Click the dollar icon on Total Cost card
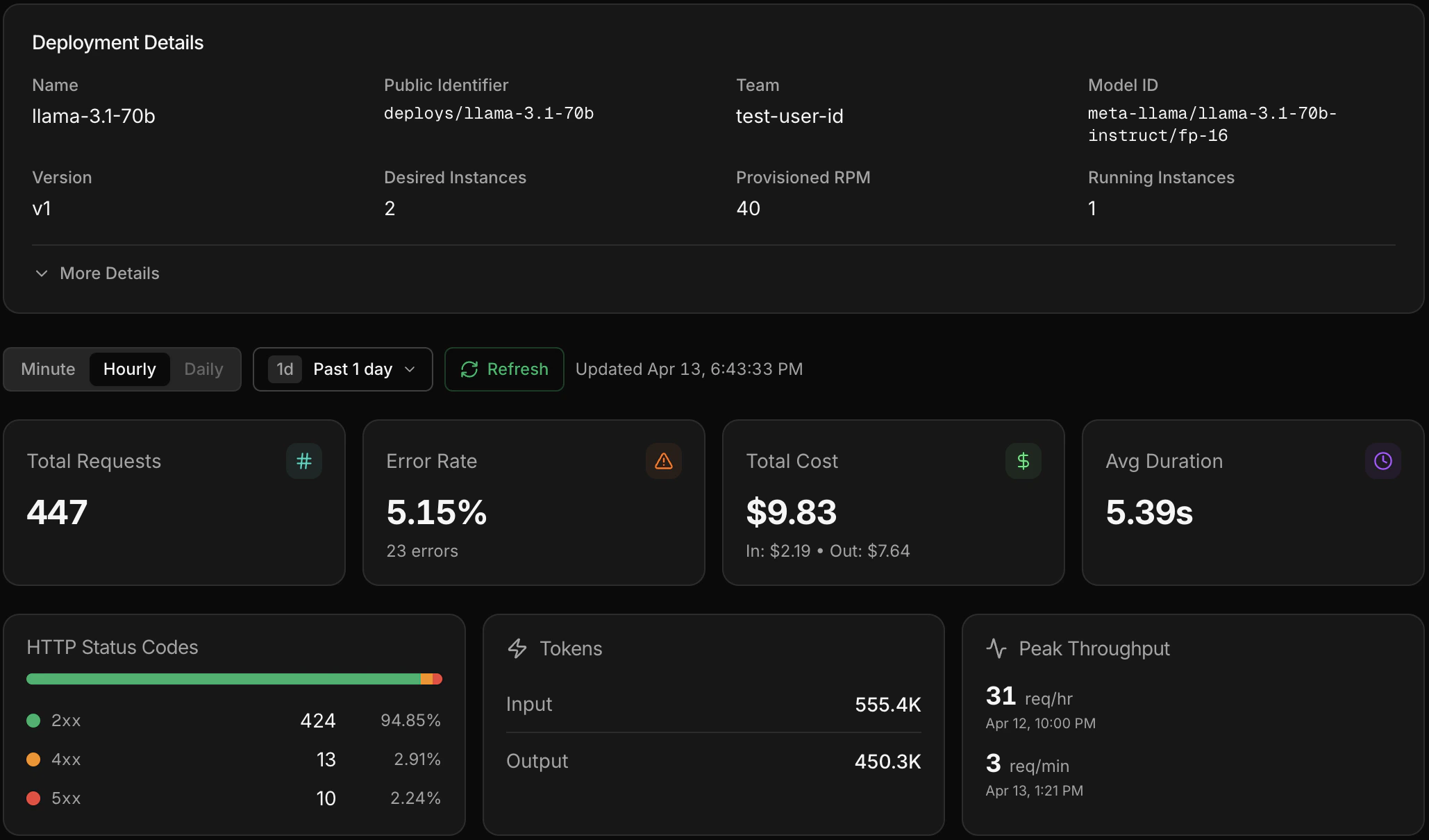 coord(1022,461)
